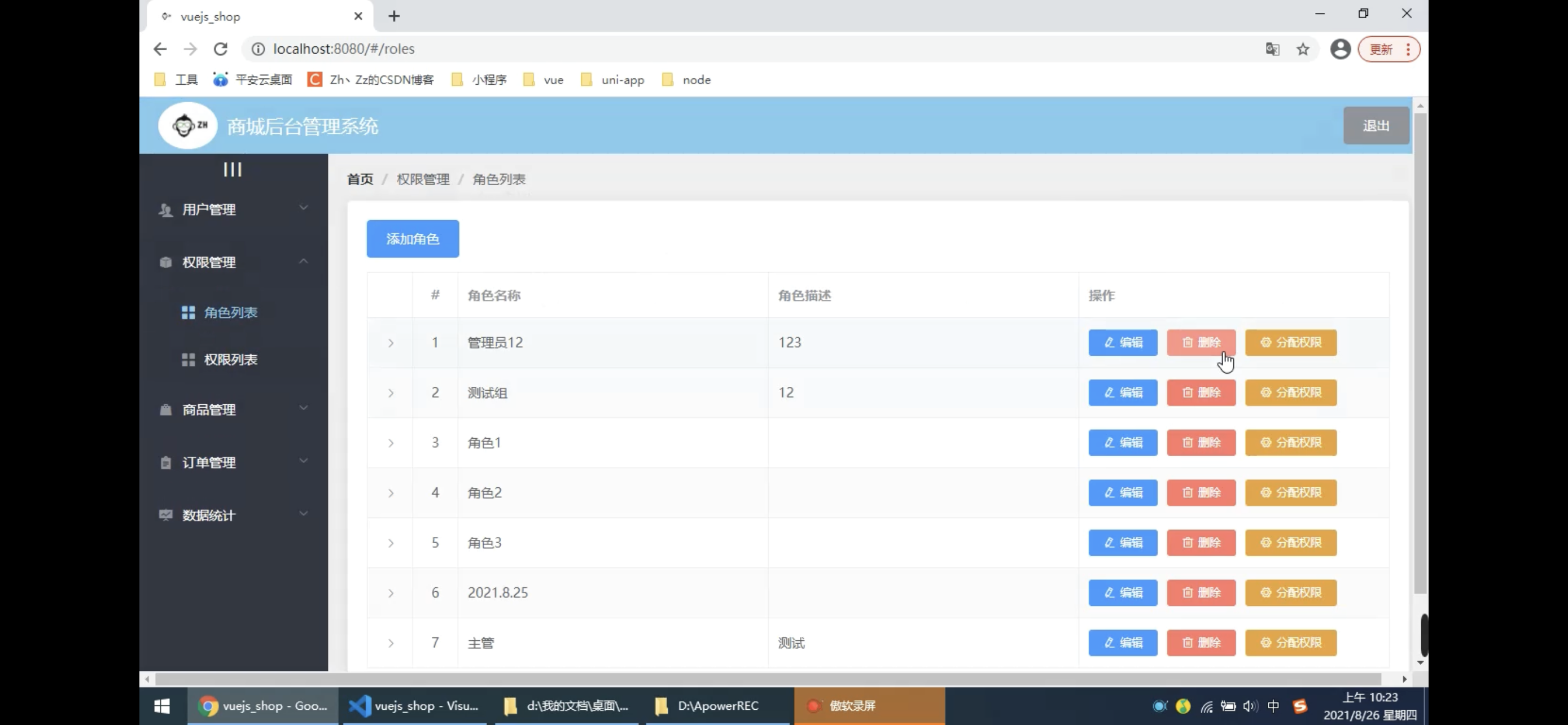This screenshot has height=725, width=1568.
Task: Click 分配权限 for 角色2
Action: [x=1290, y=492]
